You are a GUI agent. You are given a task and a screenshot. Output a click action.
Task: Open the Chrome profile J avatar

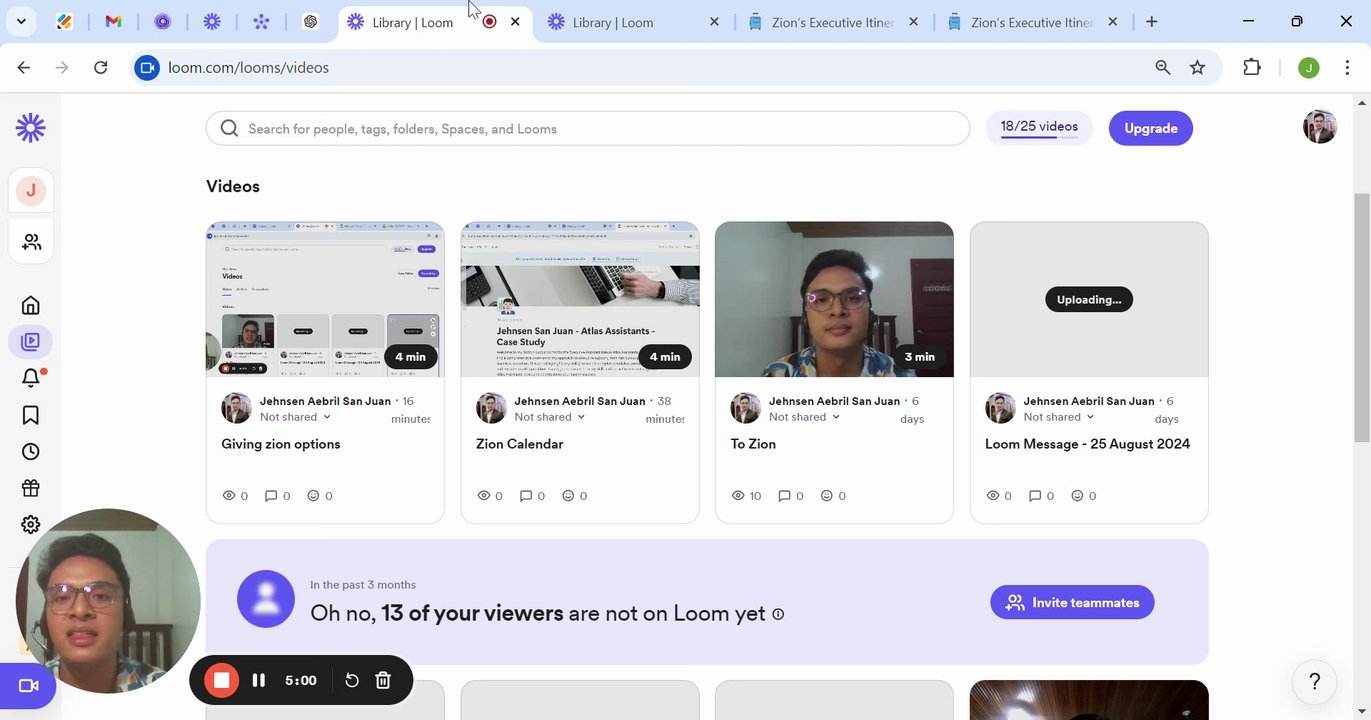(1309, 68)
